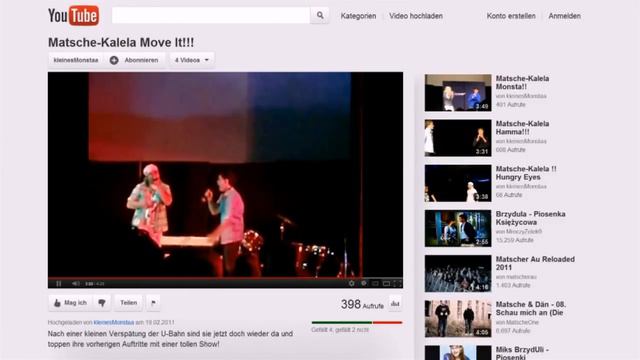Open the Teilen share button
640x360 pixels.
129,303
